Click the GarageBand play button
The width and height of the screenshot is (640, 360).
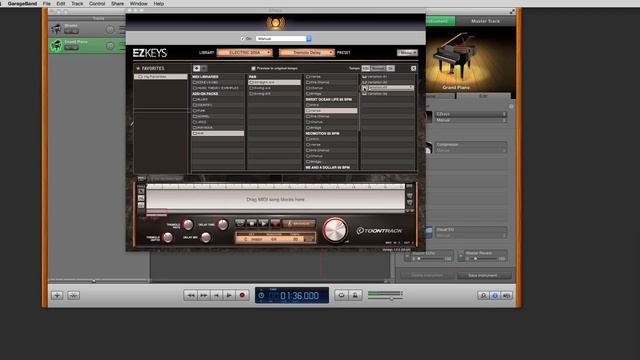(229, 295)
